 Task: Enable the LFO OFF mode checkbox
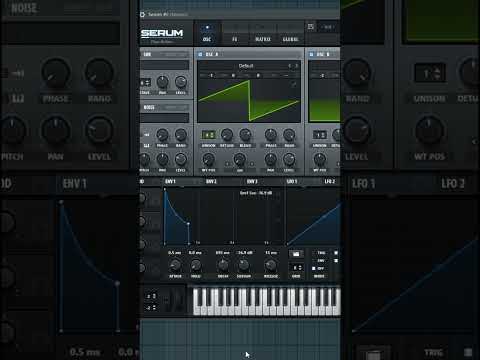[314, 268]
